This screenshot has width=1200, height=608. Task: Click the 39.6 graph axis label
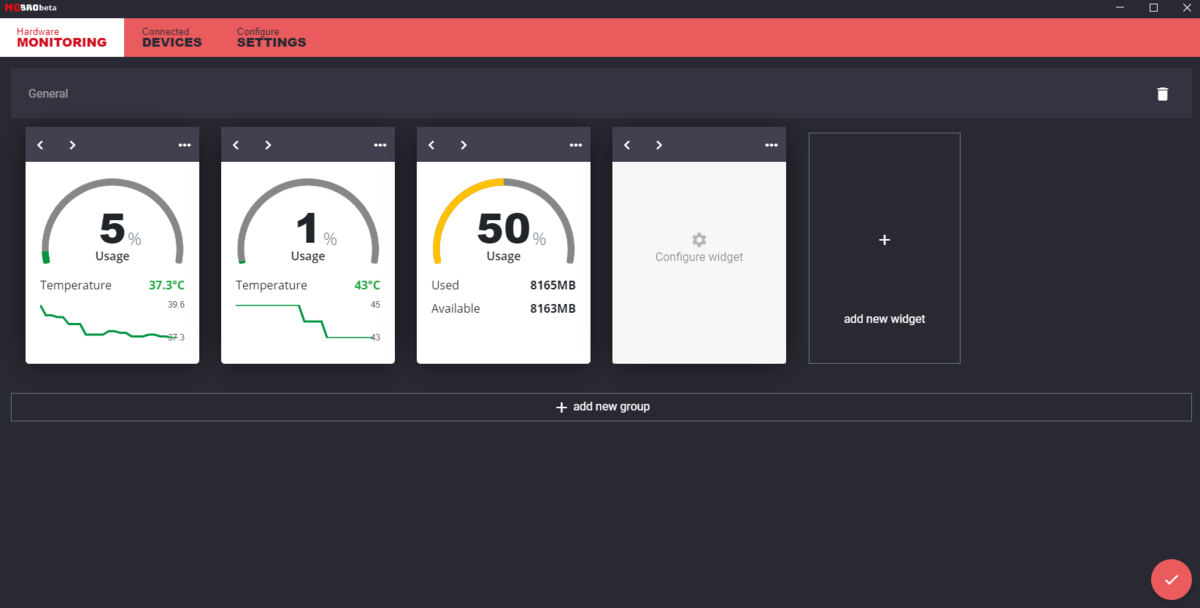176,304
